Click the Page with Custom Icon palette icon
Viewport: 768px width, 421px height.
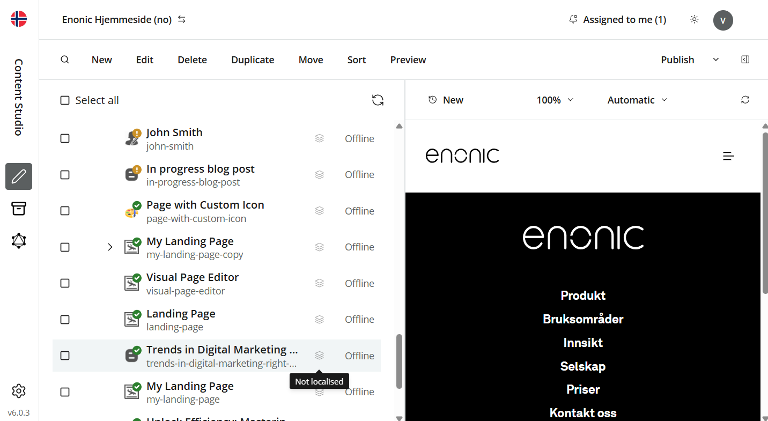point(132,211)
